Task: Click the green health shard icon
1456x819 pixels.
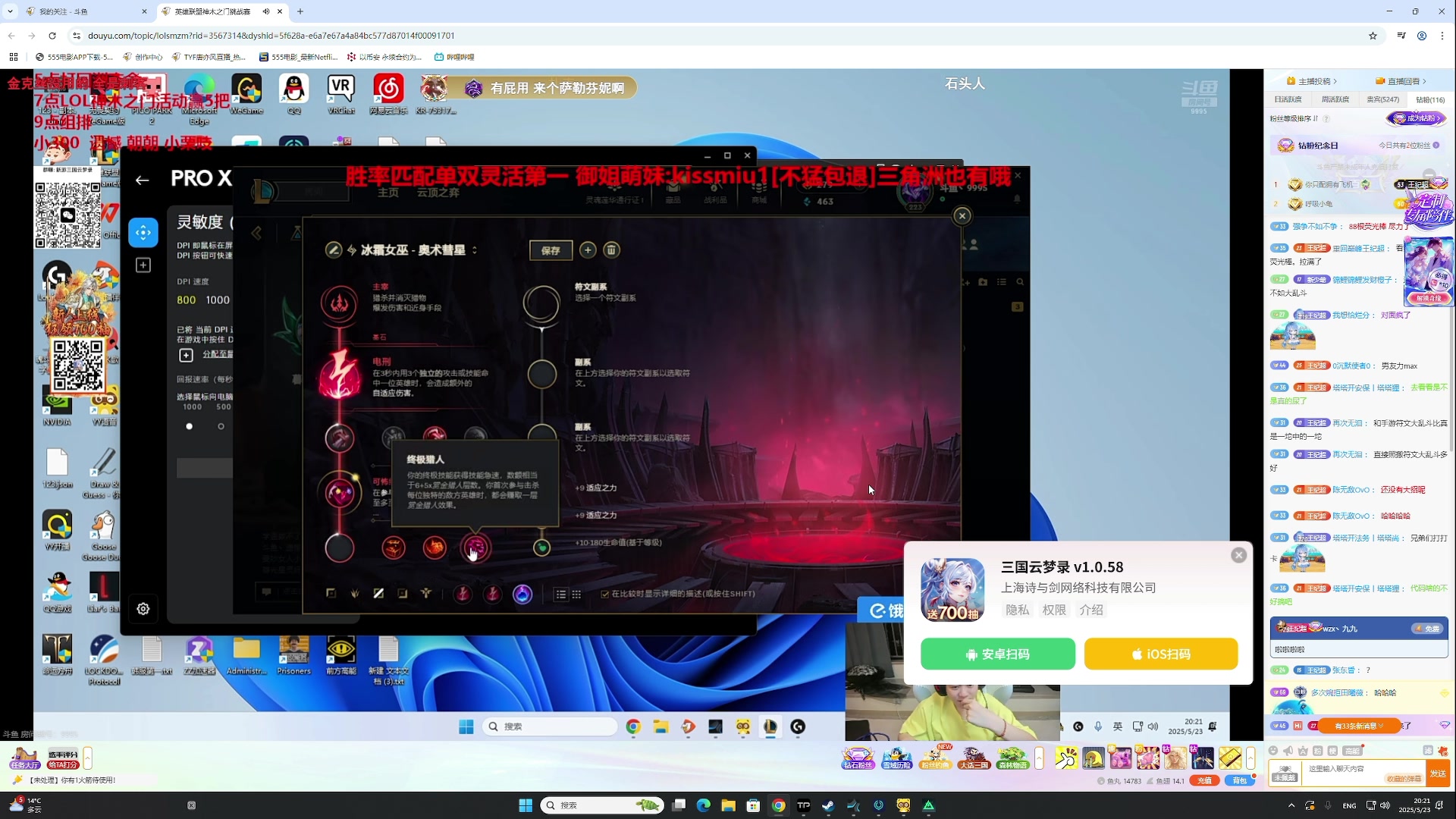Action: 541,548
